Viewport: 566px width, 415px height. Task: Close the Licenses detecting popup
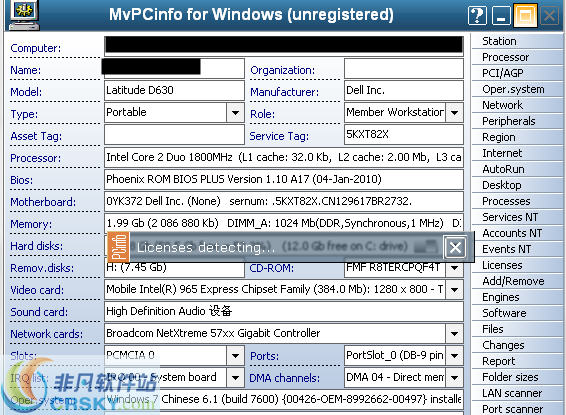[x=455, y=248]
